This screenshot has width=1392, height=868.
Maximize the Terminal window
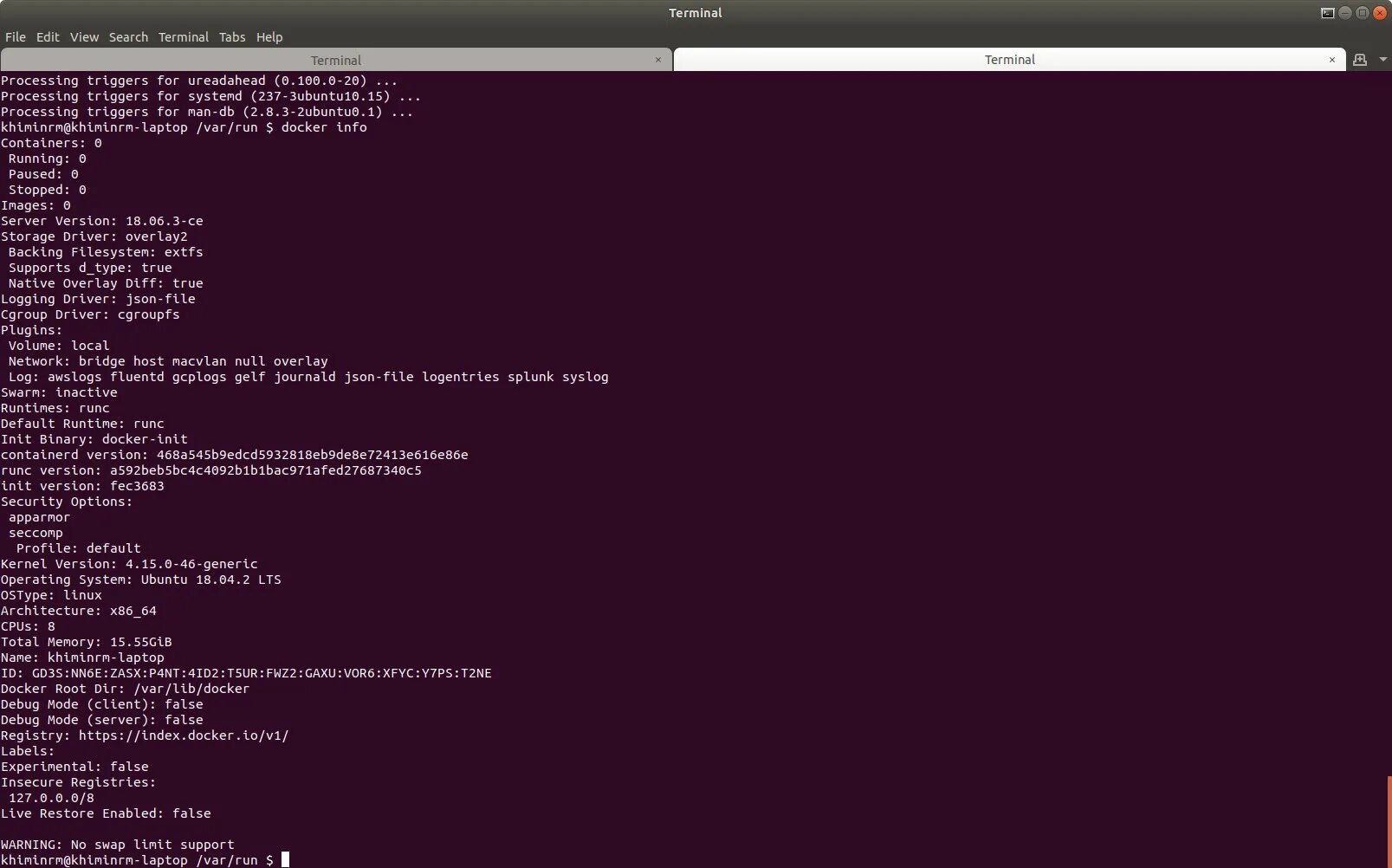click(x=1363, y=13)
